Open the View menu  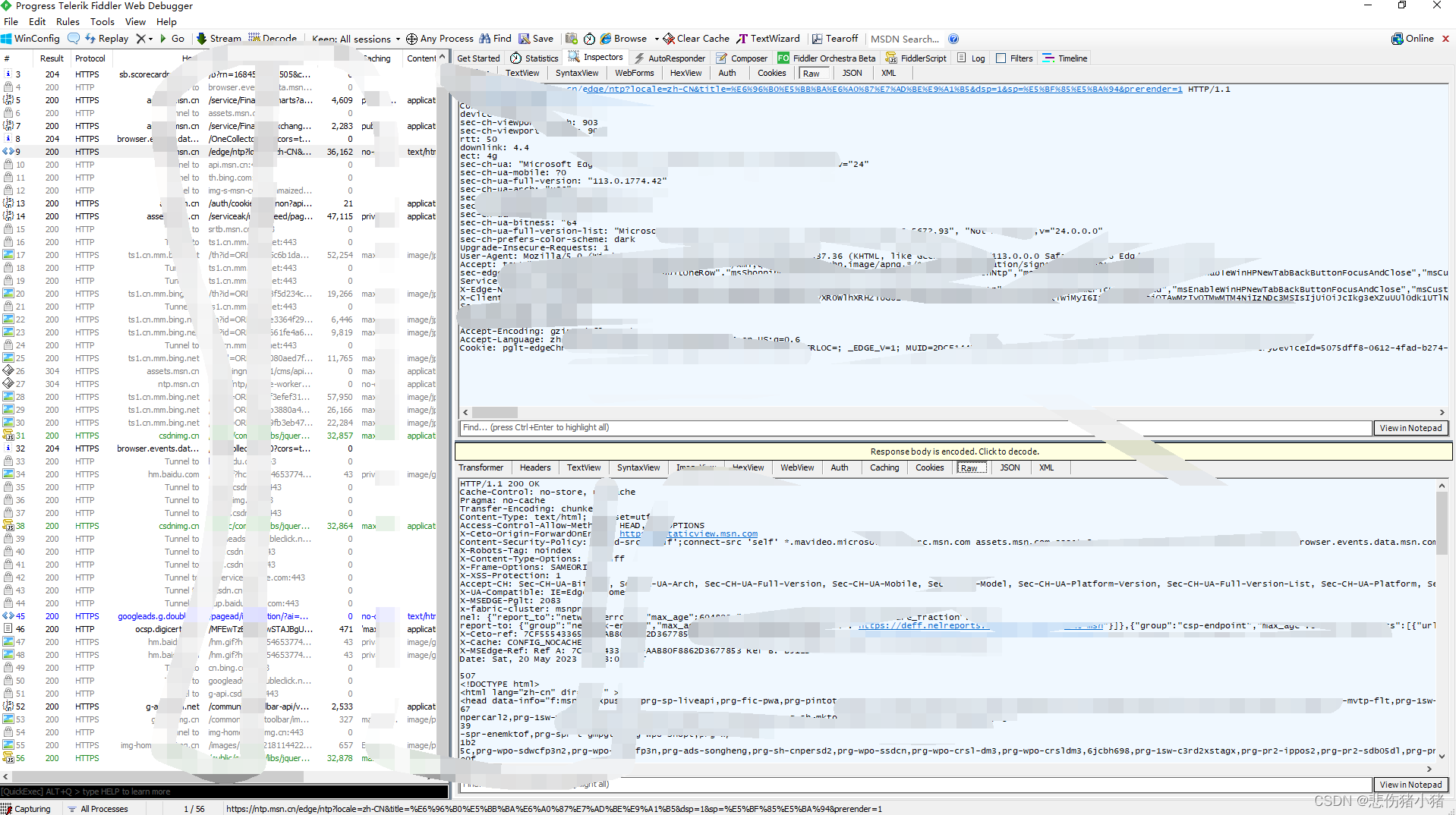click(x=135, y=22)
